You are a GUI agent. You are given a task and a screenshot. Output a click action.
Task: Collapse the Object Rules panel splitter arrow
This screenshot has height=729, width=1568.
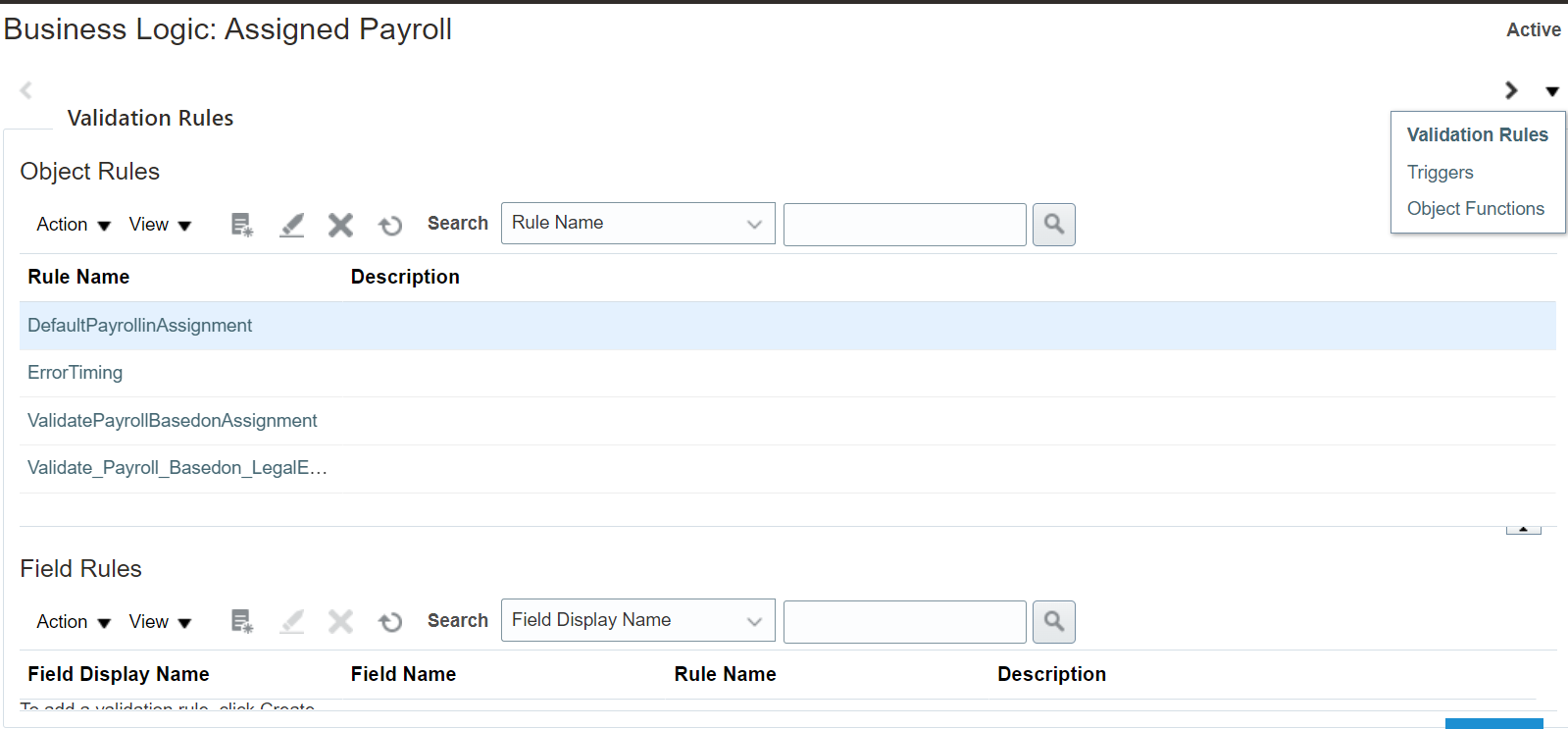coord(1523,529)
